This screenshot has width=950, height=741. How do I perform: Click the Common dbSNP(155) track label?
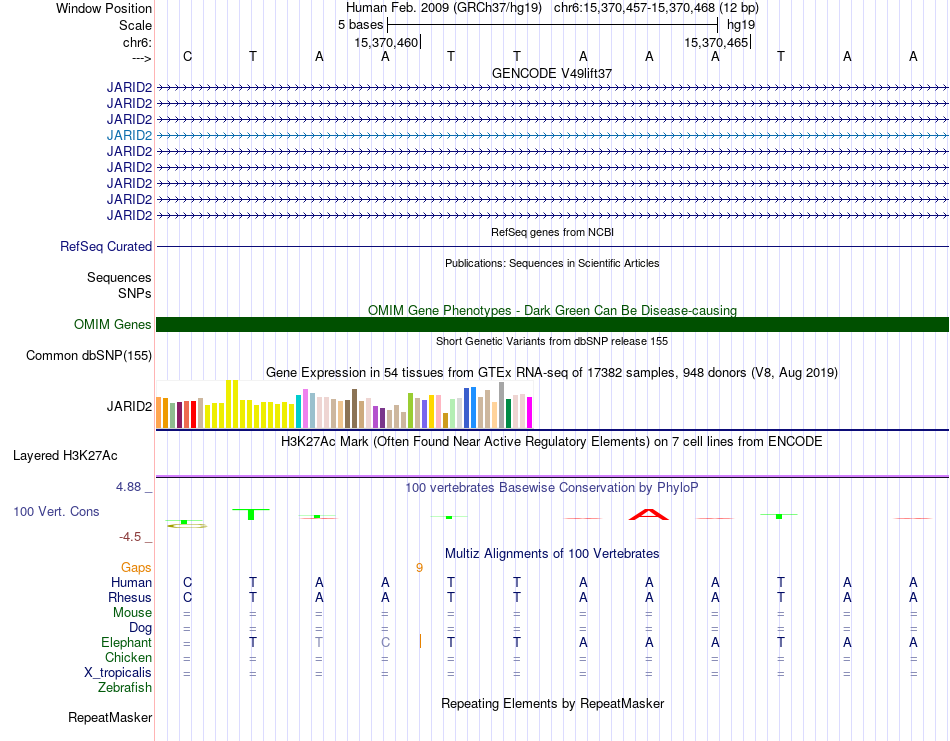[89, 356]
